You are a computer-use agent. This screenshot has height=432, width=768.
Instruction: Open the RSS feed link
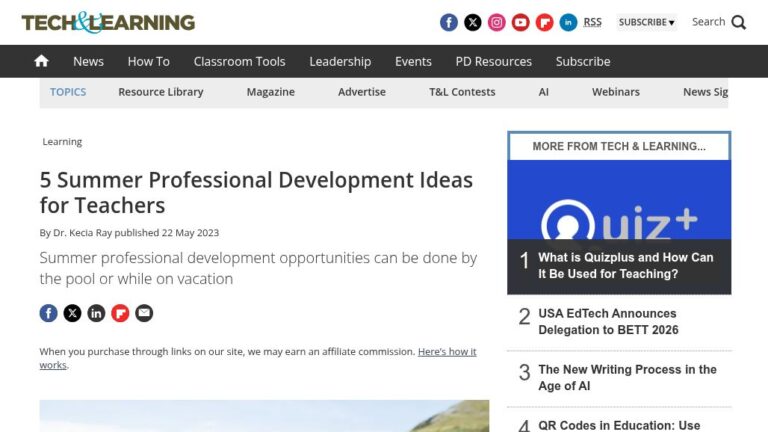[x=593, y=22]
